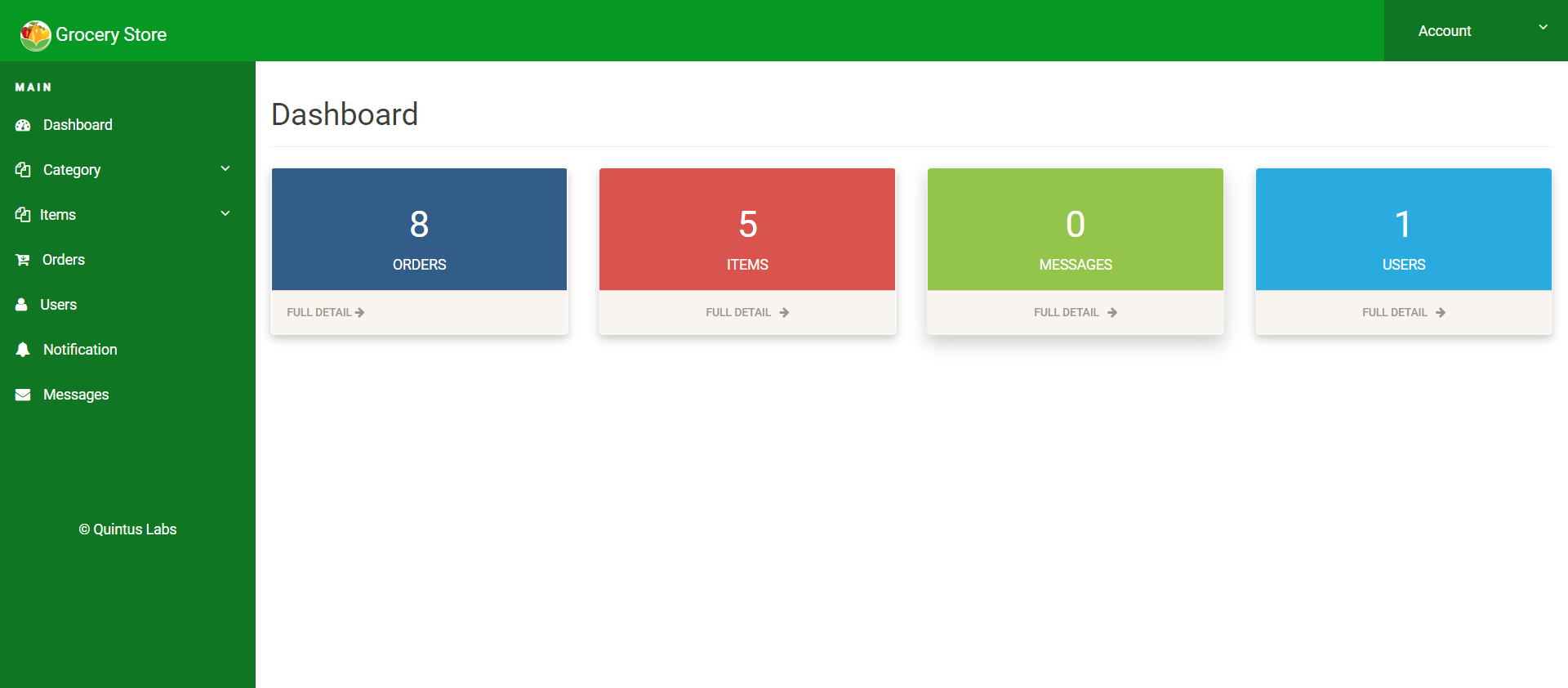The width and height of the screenshot is (1568, 688).
Task: Click arrow icon under Orders card
Action: click(359, 312)
